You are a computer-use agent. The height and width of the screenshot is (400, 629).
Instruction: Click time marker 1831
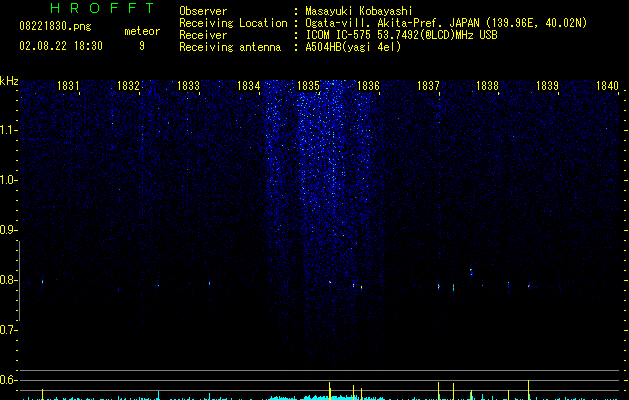tap(68, 86)
